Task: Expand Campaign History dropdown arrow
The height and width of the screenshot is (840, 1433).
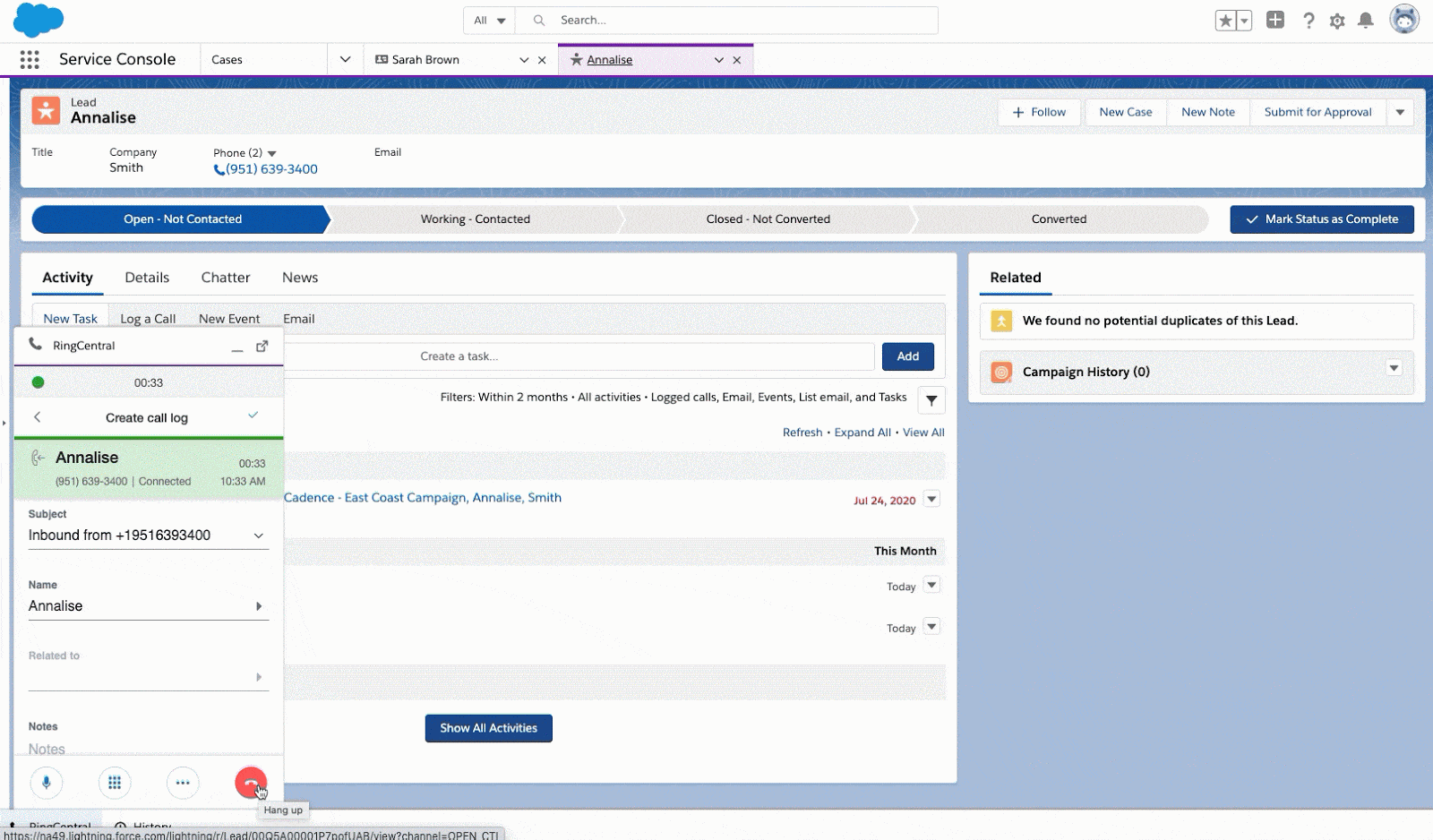Action: click(x=1394, y=368)
